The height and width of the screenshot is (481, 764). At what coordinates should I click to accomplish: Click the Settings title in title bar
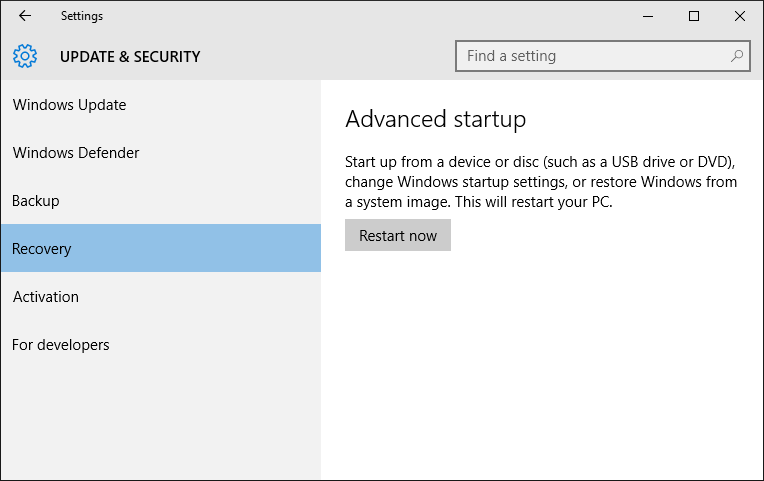pos(81,16)
